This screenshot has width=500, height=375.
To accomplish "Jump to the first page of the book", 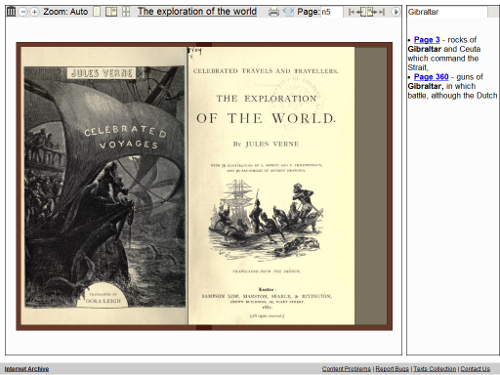I will tap(351, 12).
